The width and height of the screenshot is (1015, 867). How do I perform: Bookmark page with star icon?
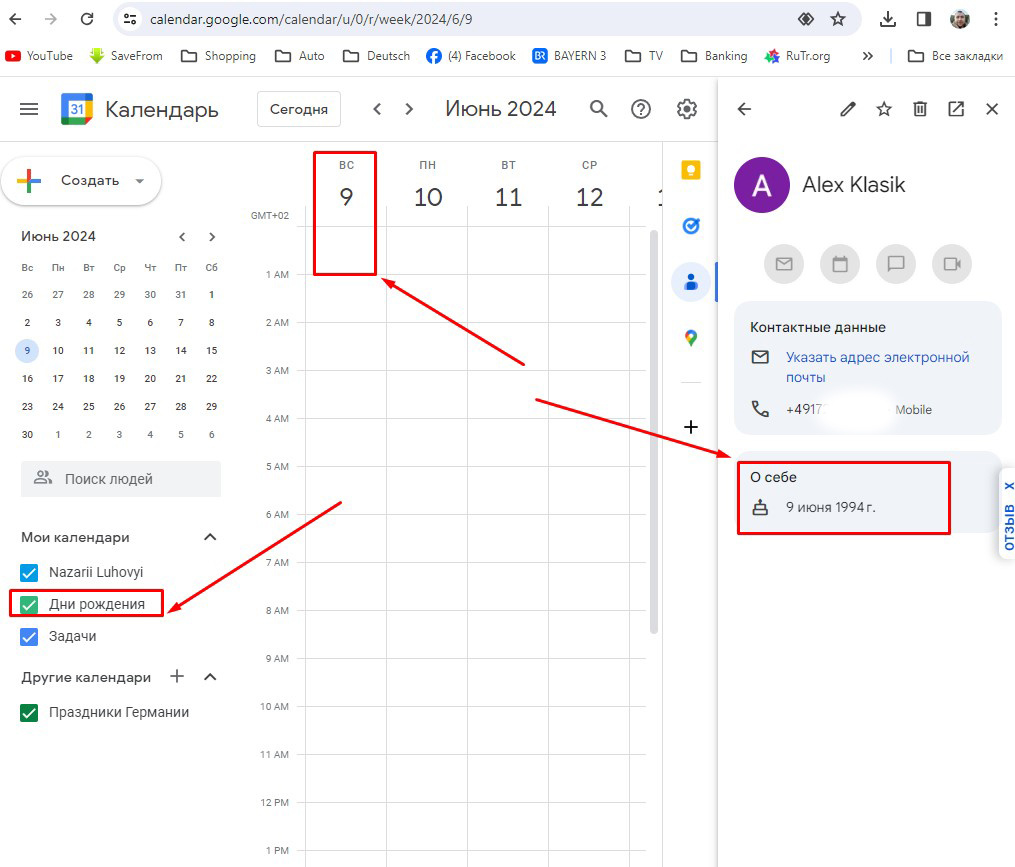pos(838,19)
